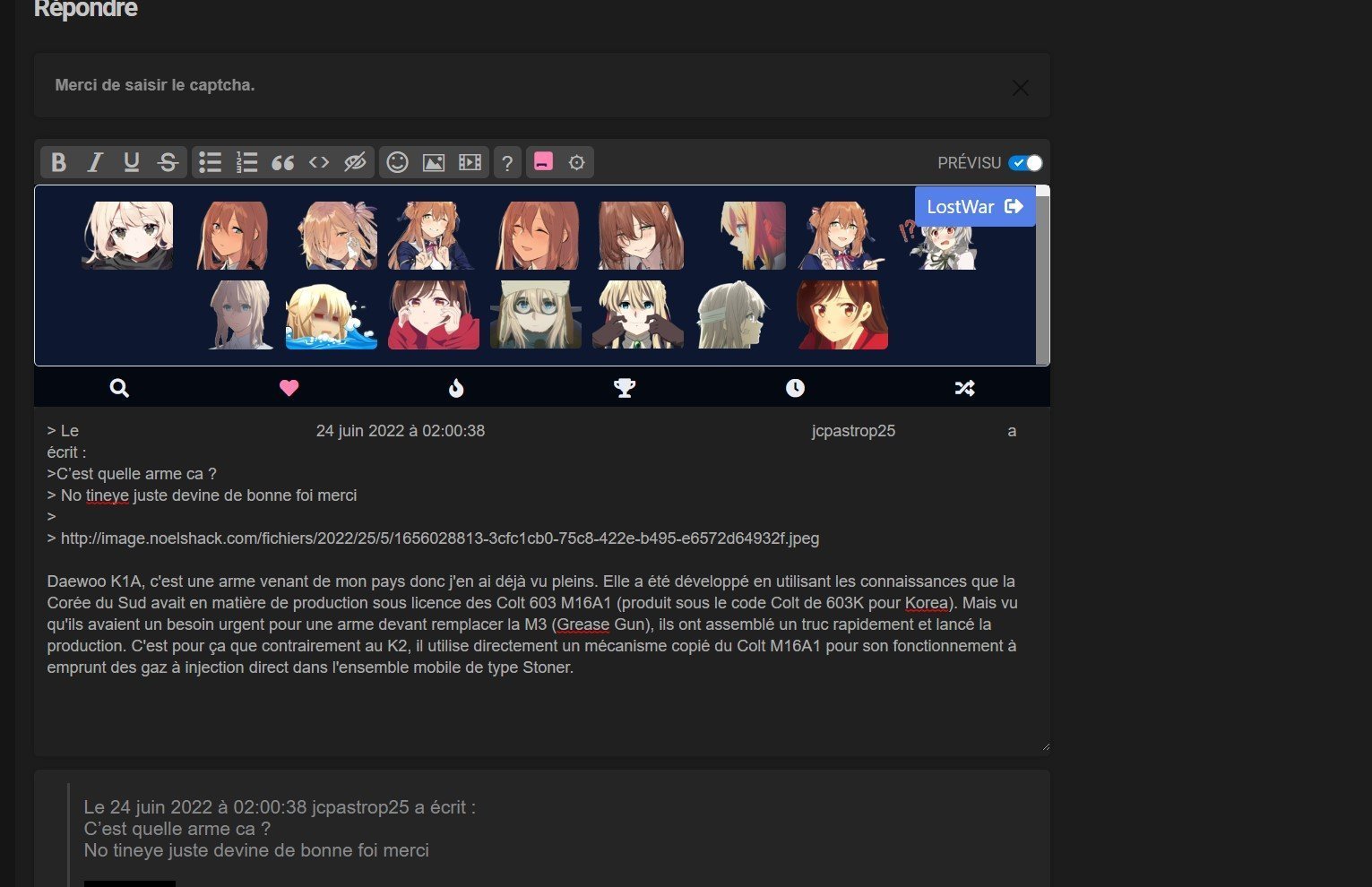This screenshot has height=887, width=1372.
Task: Toggle the PRÉVISU preview switch
Action: 1025,163
